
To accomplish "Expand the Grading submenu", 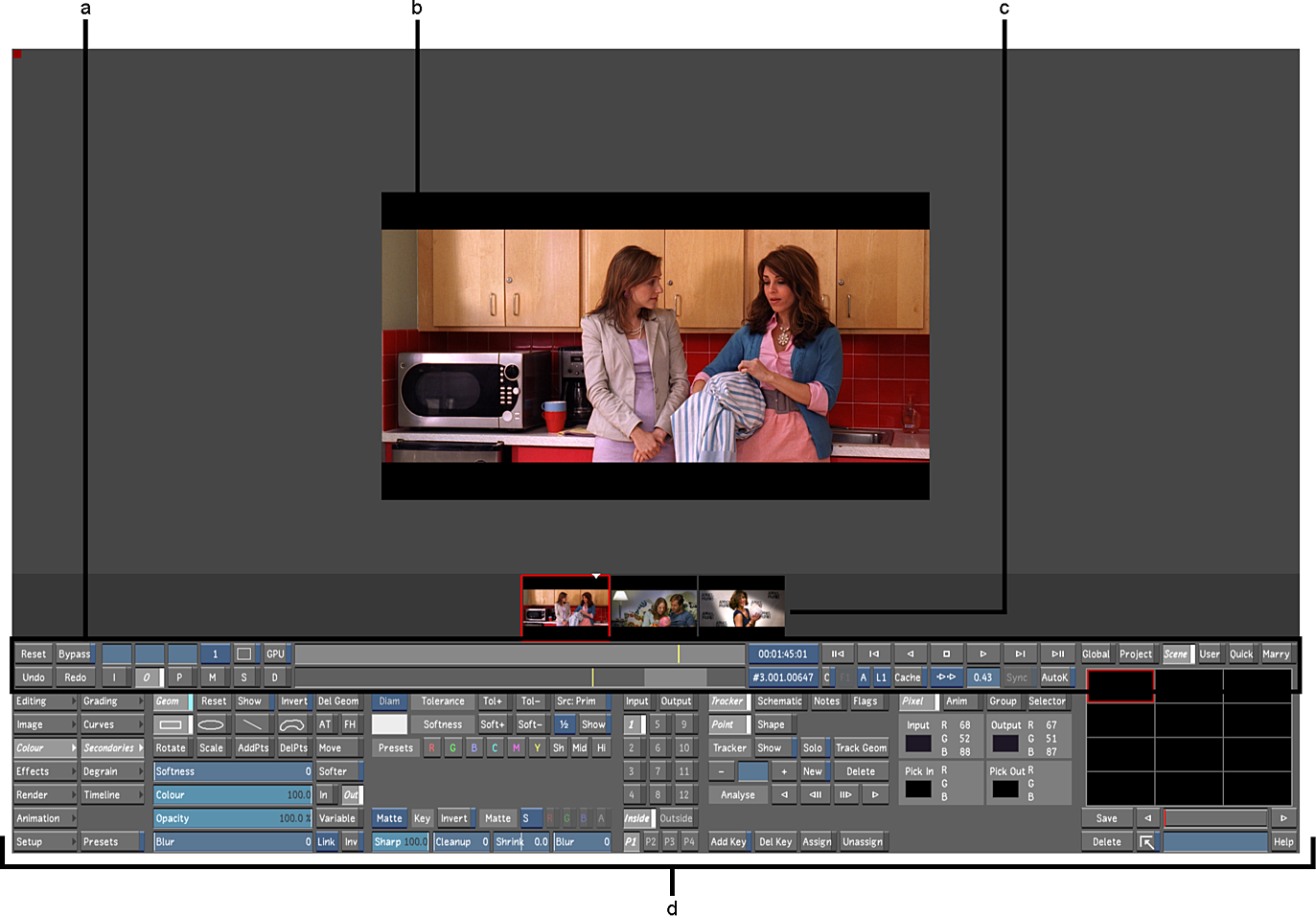I will point(112,701).
